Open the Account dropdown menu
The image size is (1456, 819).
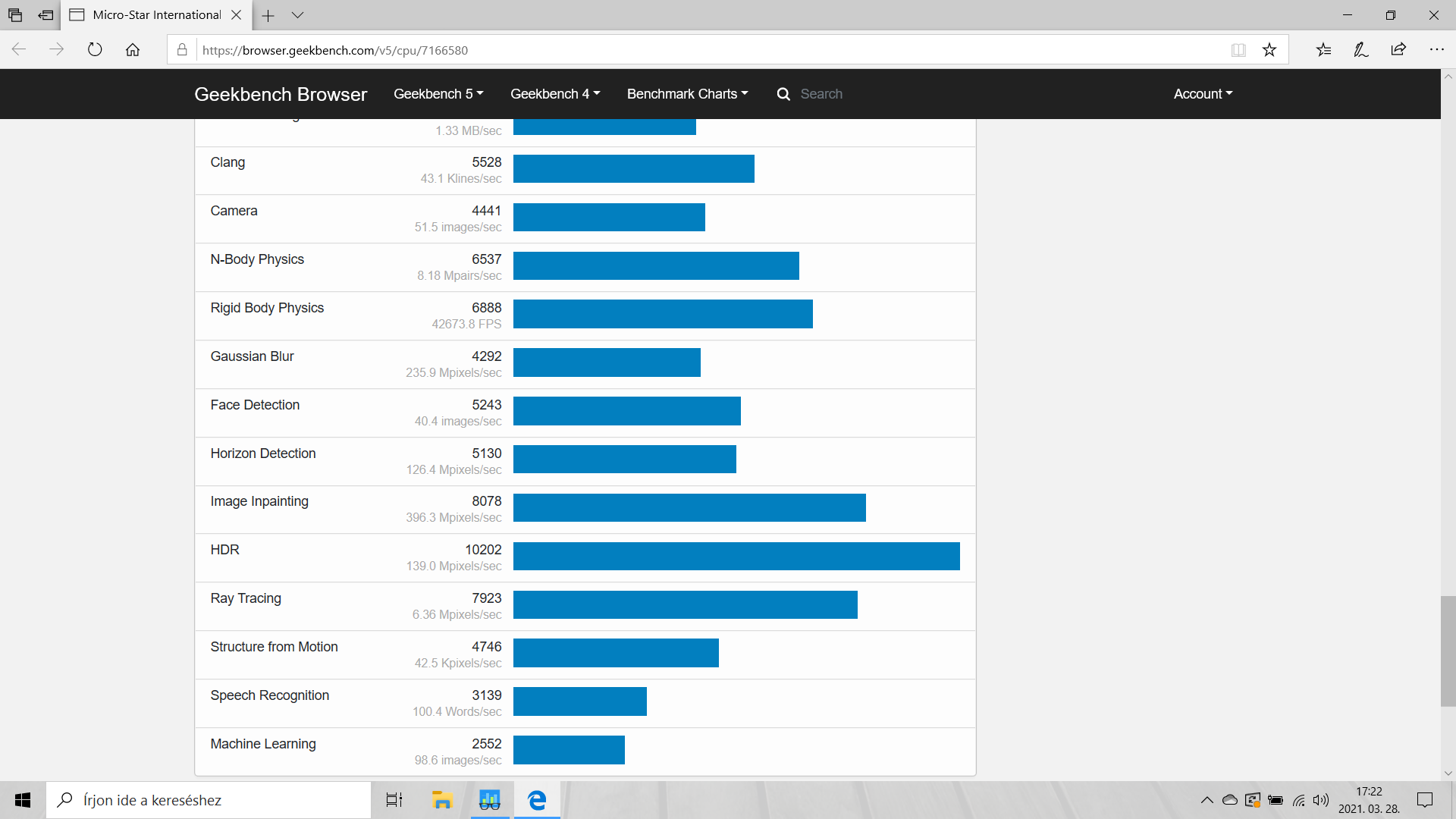1203,94
